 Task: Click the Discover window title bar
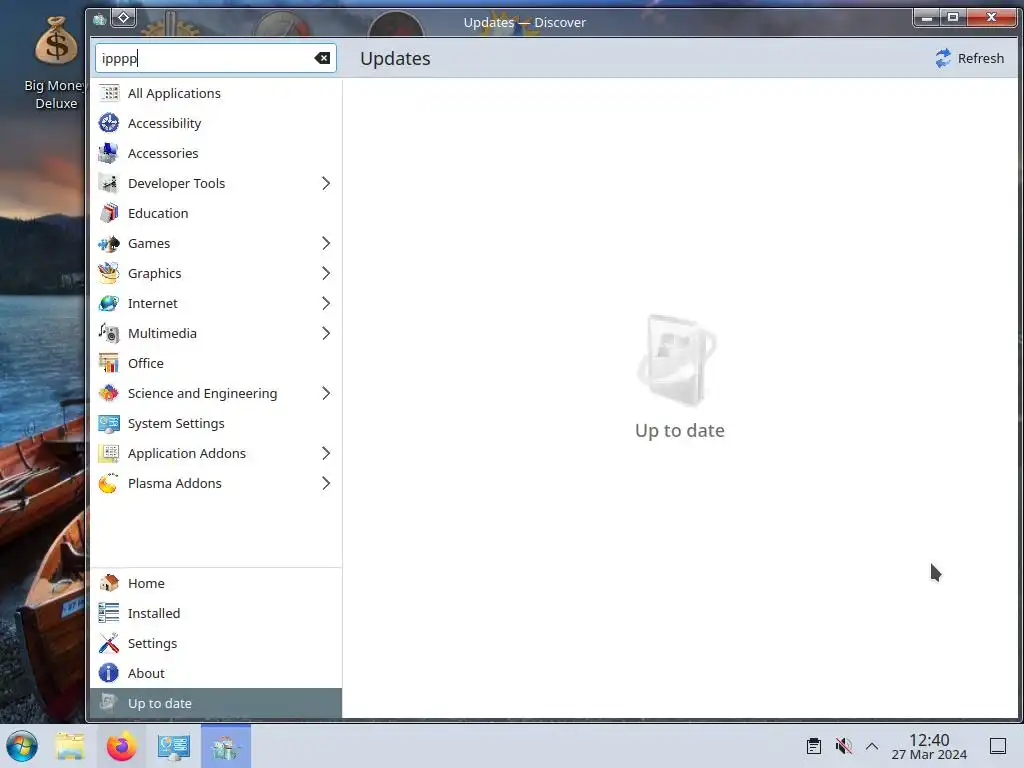coord(524,22)
